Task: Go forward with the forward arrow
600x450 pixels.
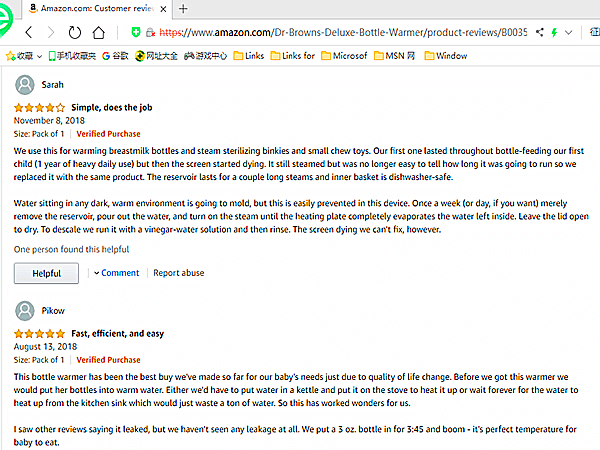Action: coord(51,33)
